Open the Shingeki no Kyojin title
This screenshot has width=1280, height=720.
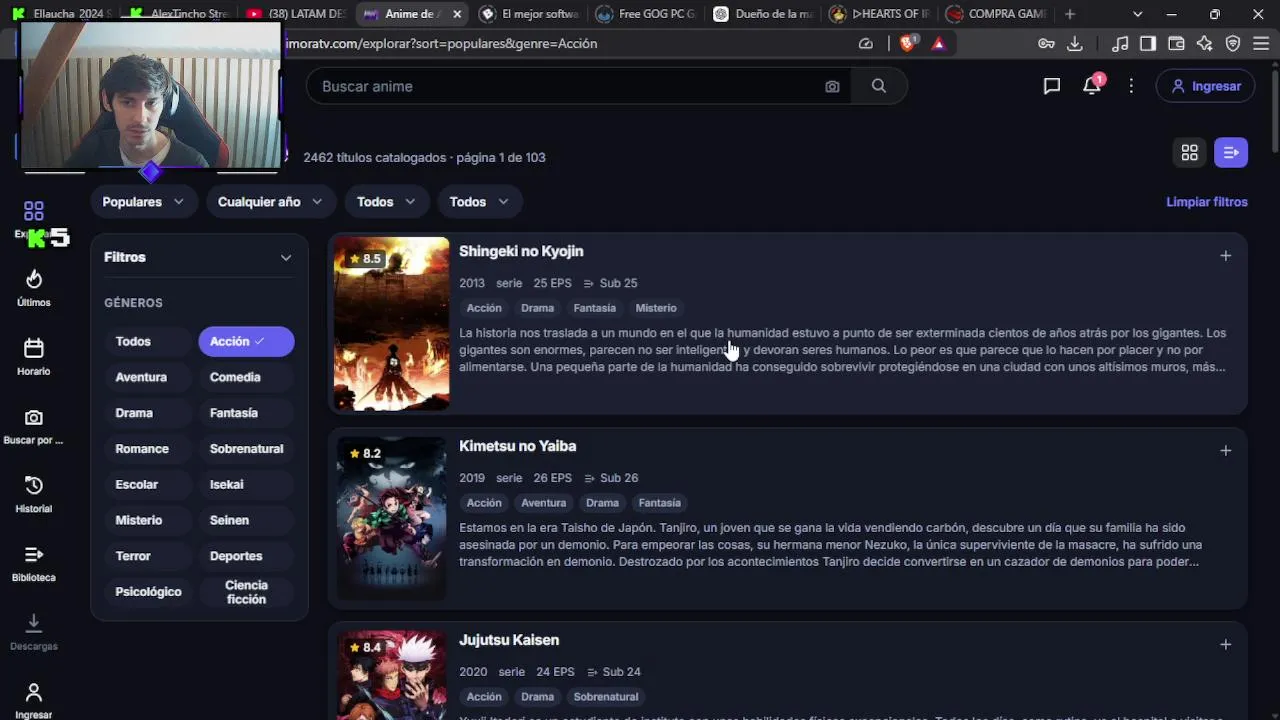521,252
